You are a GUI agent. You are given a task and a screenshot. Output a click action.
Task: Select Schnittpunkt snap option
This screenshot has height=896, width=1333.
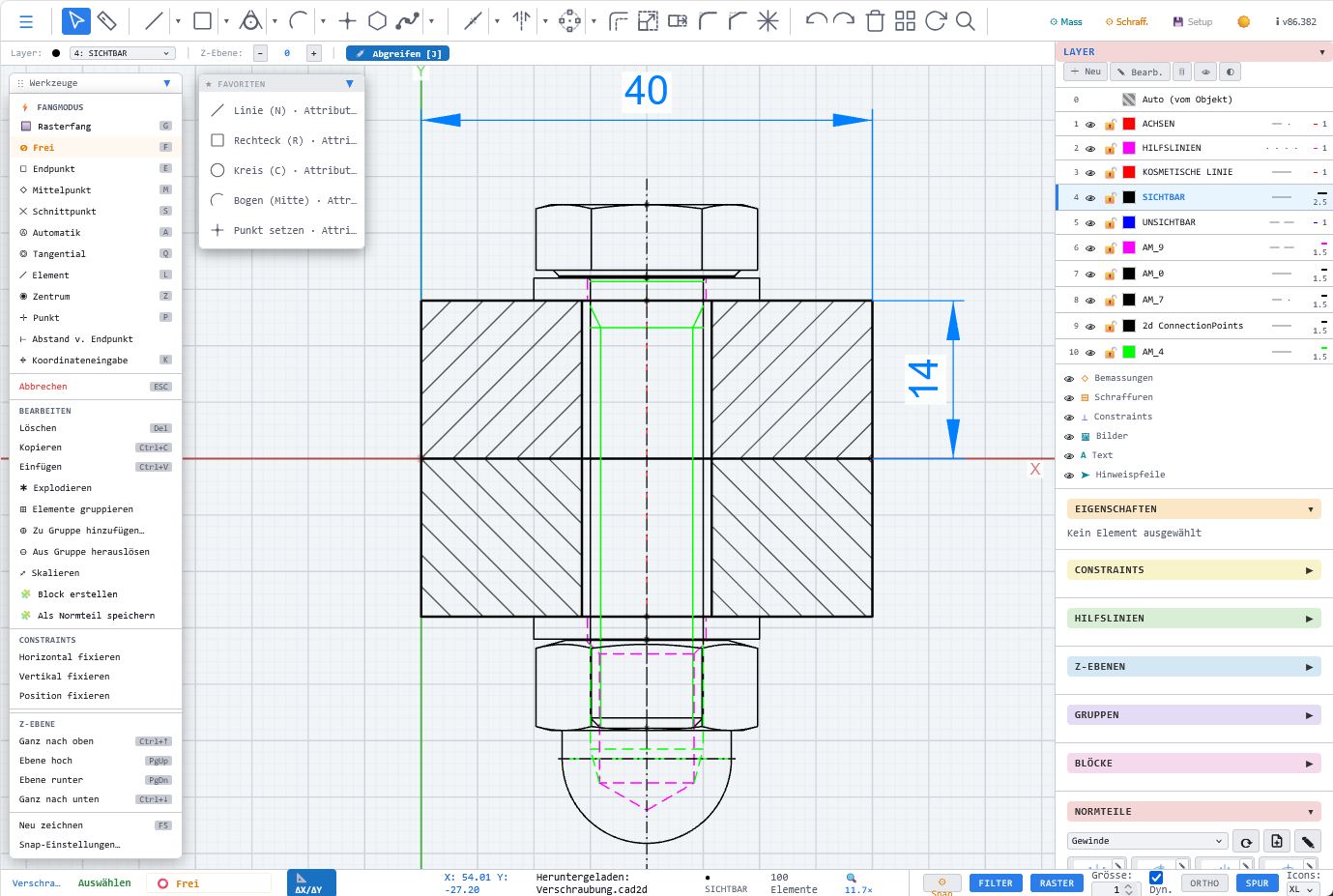pos(96,212)
